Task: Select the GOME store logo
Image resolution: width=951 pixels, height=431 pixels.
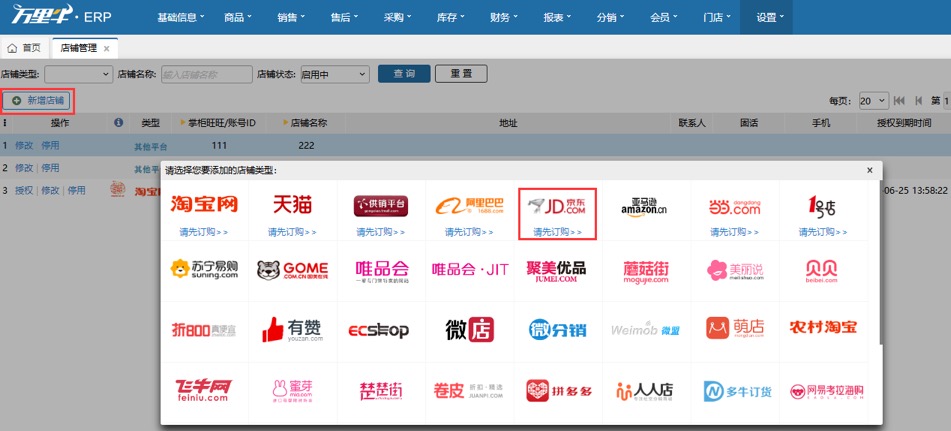Action: point(292,270)
